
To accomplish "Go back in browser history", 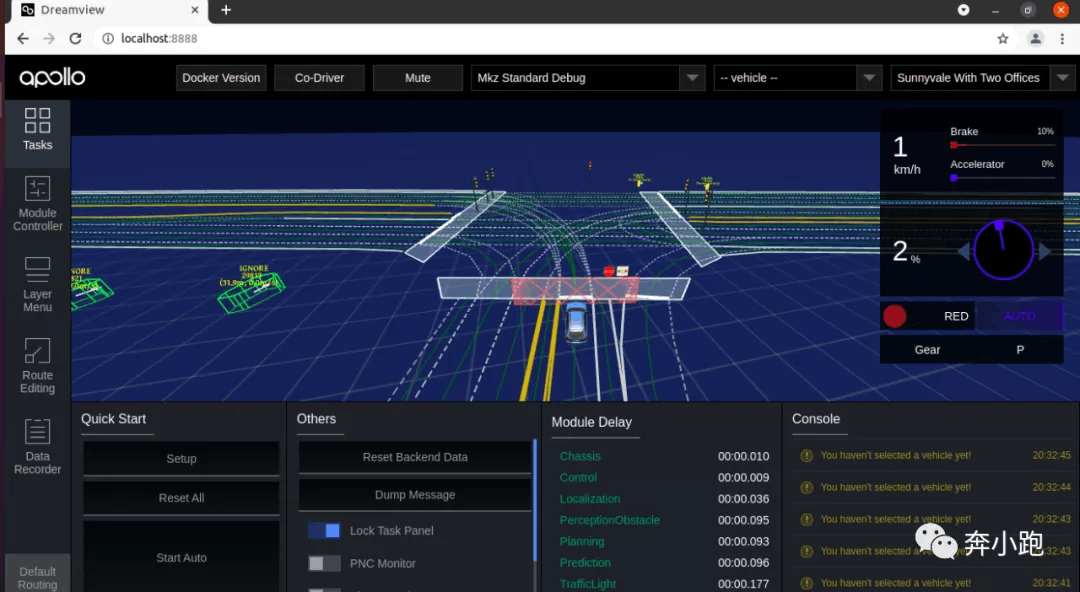I will (x=23, y=39).
